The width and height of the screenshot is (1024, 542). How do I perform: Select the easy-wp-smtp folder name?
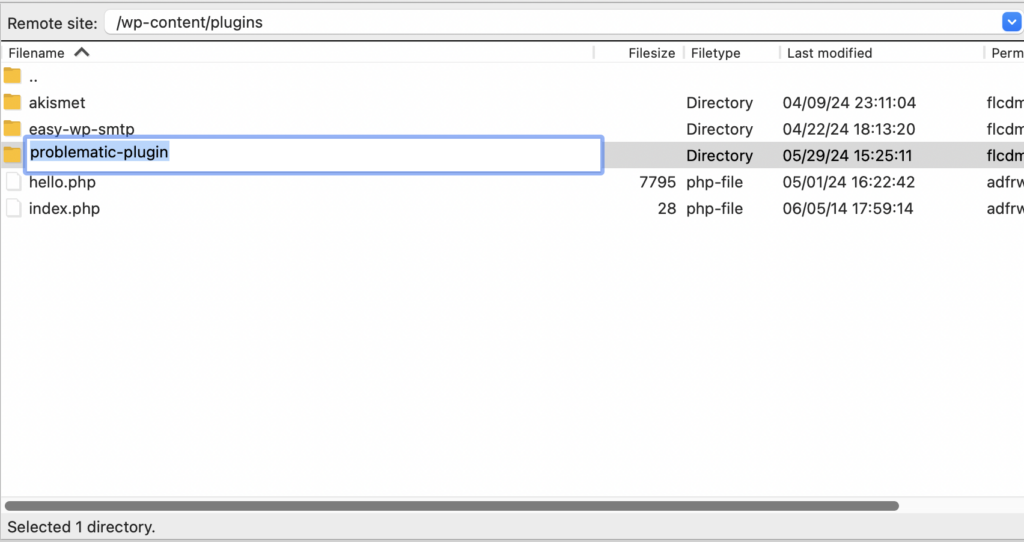[81, 129]
